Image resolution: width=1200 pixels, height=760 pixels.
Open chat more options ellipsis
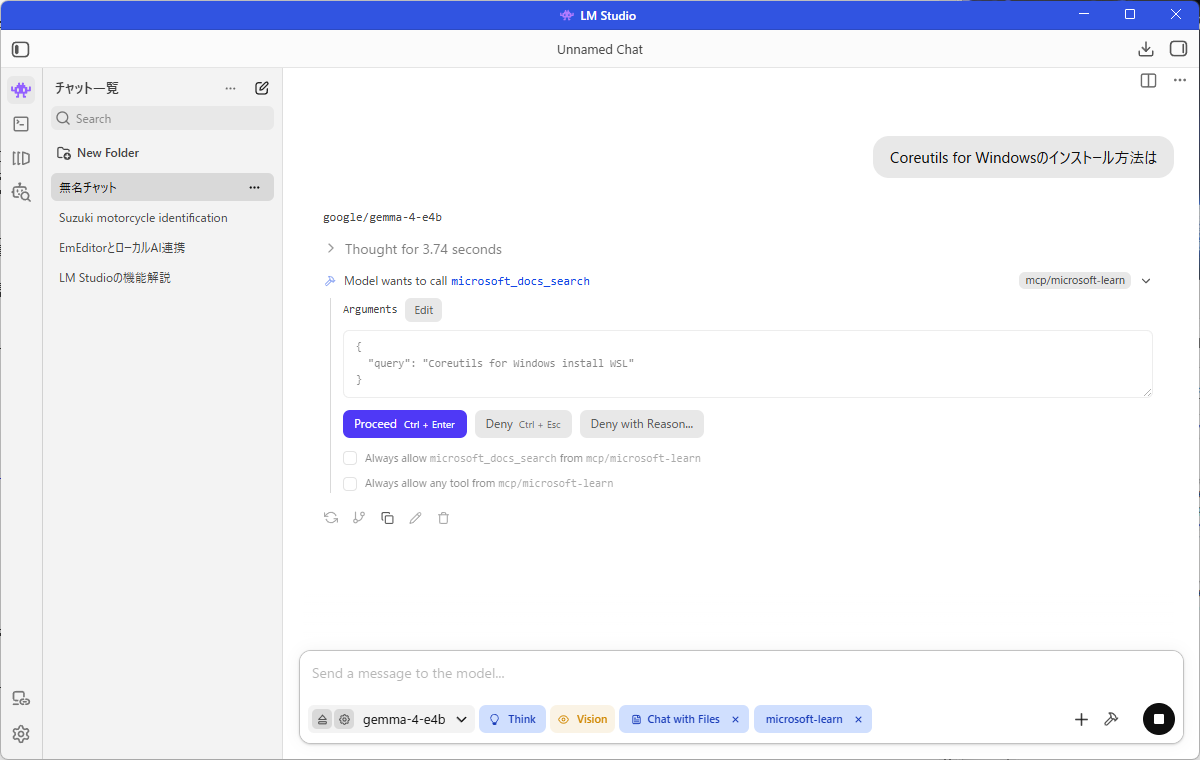(x=1179, y=81)
